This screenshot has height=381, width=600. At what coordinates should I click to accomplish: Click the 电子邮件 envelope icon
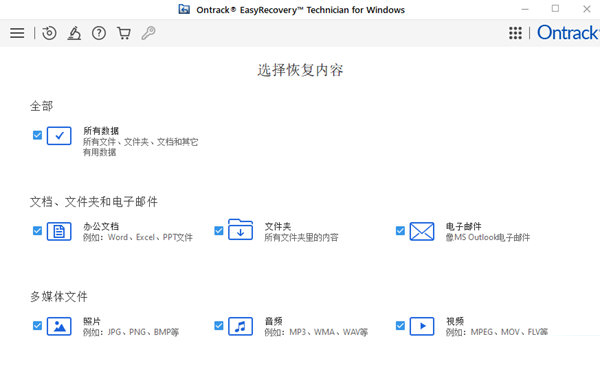point(422,231)
